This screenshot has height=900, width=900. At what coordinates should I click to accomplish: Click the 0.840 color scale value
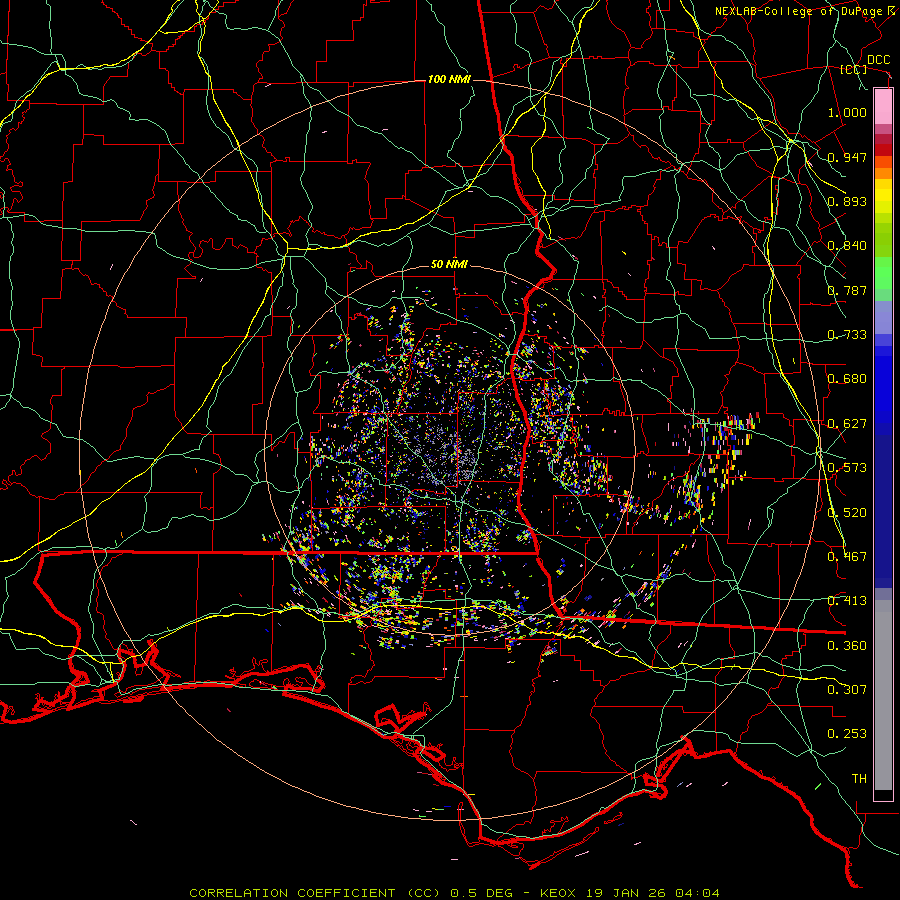tap(847, 246)
